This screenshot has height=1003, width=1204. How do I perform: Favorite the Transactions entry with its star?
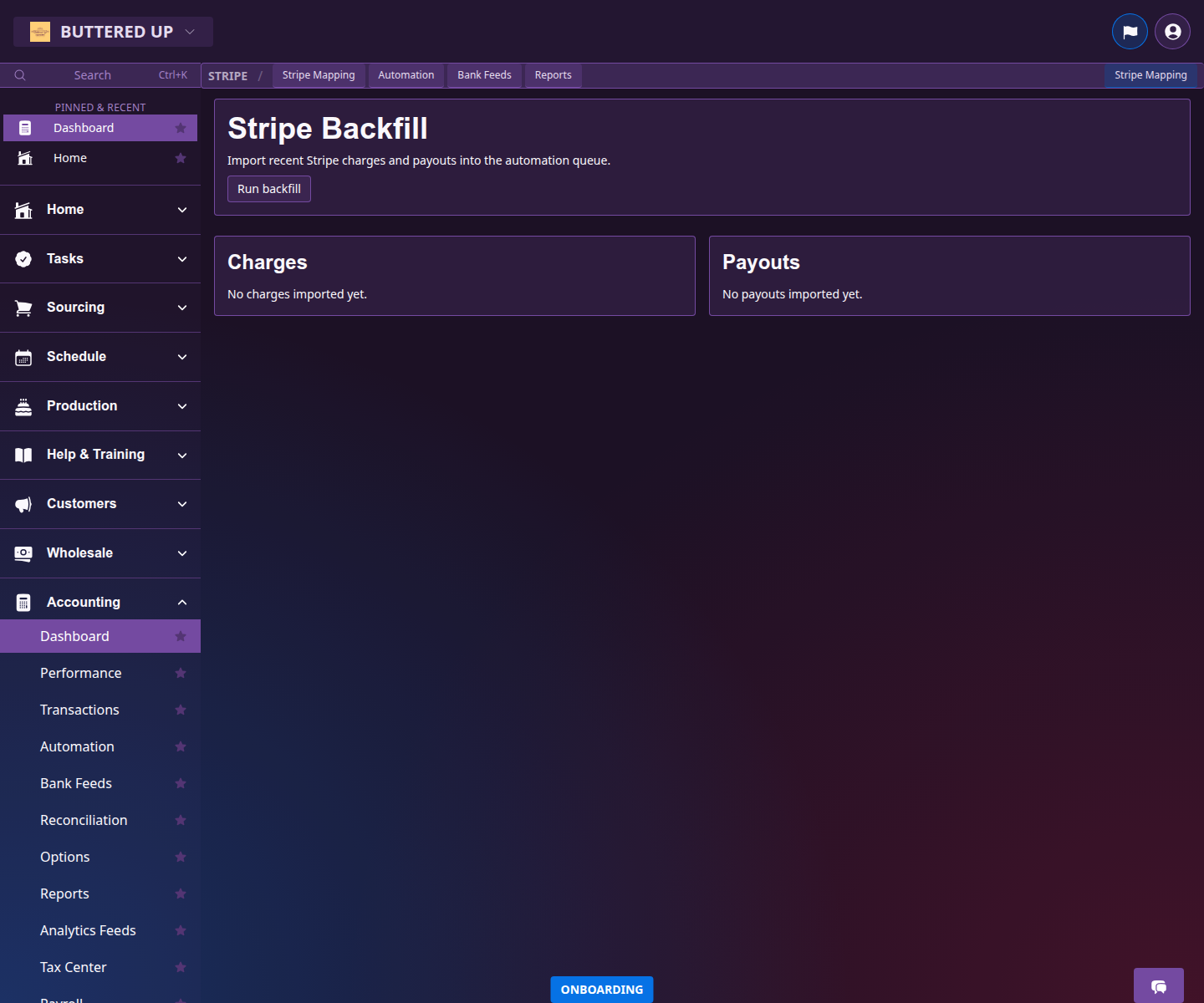pos(181,710)
